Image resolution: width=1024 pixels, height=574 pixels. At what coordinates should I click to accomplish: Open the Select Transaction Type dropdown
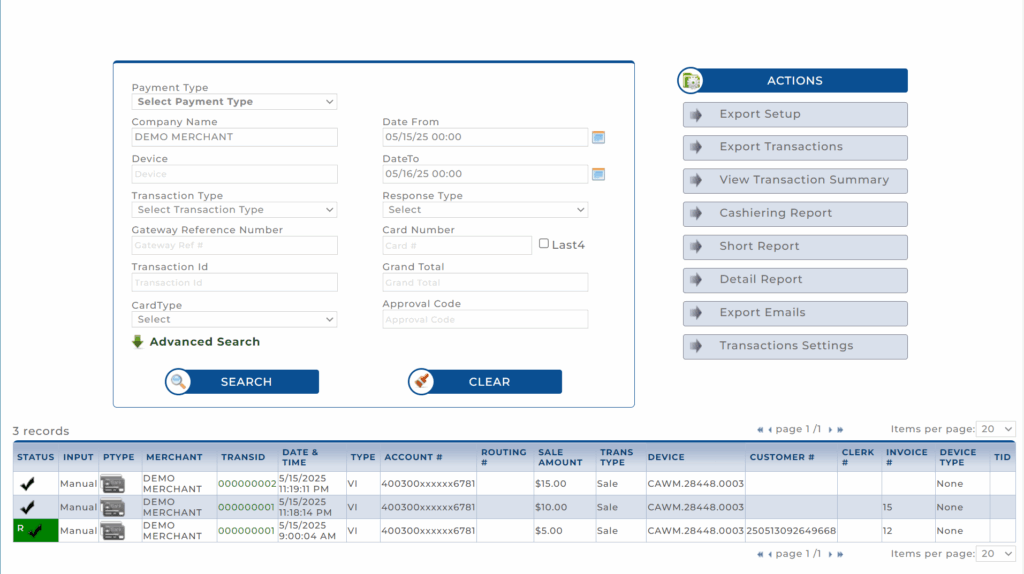tap(234, 210)
